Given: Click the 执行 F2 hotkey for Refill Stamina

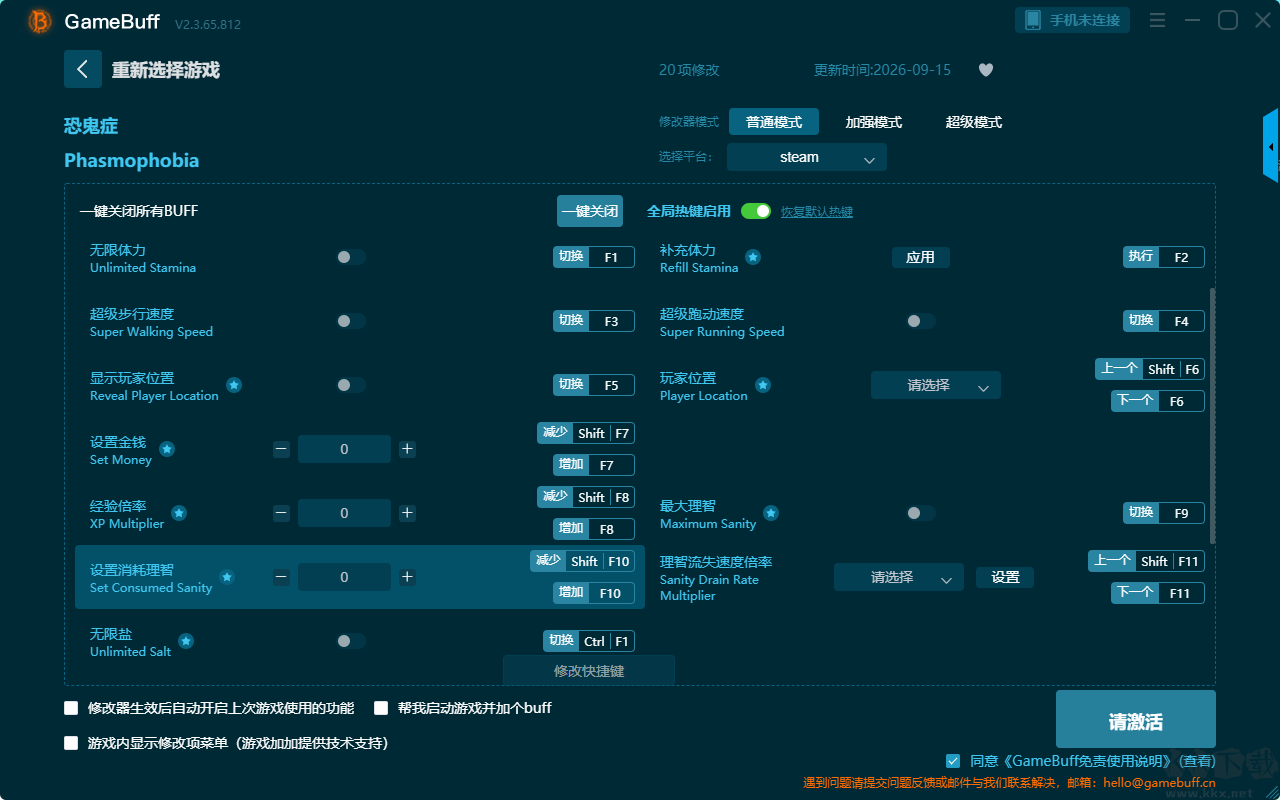Looking at the screenshot, I should click(1164, 257).
